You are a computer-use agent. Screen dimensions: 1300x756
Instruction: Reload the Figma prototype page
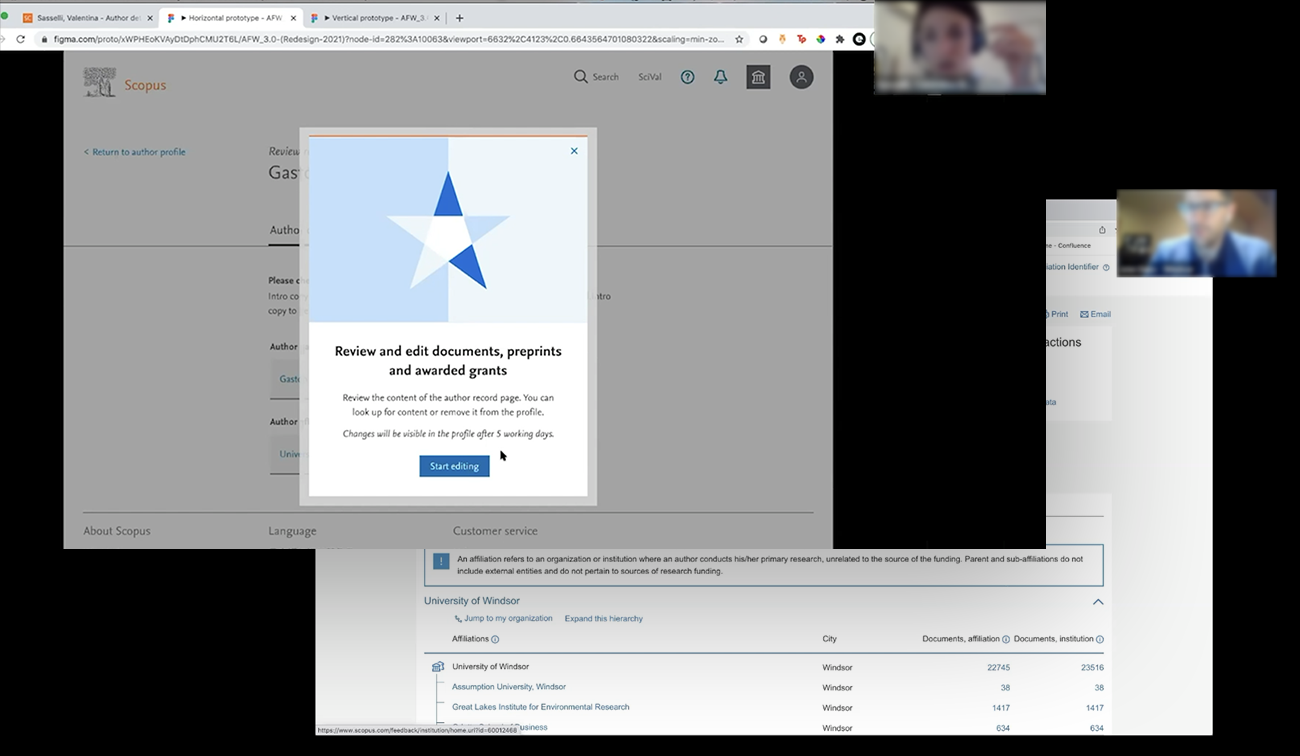(20, 39)
